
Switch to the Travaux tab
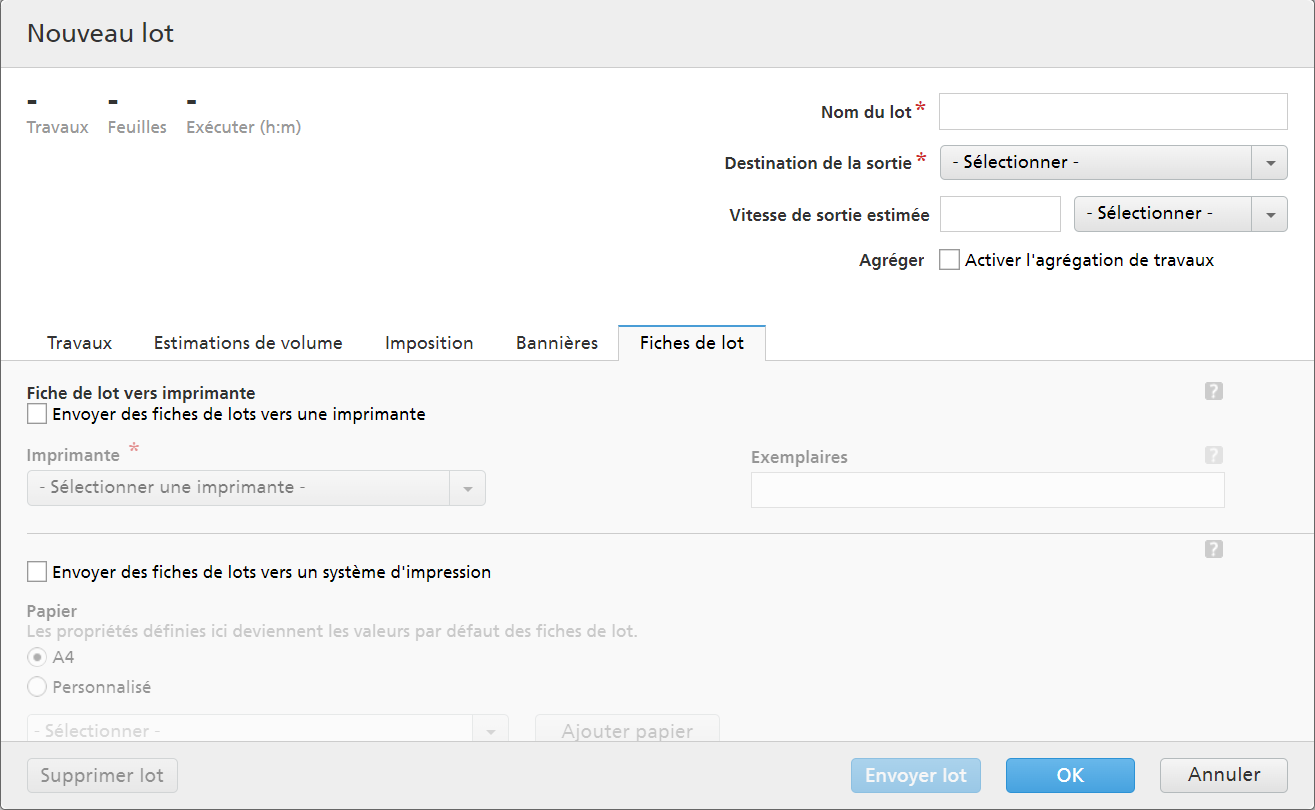click(x=79, y=343)
